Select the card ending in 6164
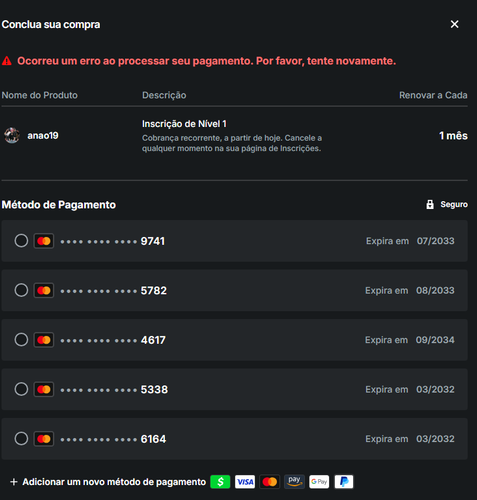The height and width of the screenshot is (500, 477). click(21, 438)
